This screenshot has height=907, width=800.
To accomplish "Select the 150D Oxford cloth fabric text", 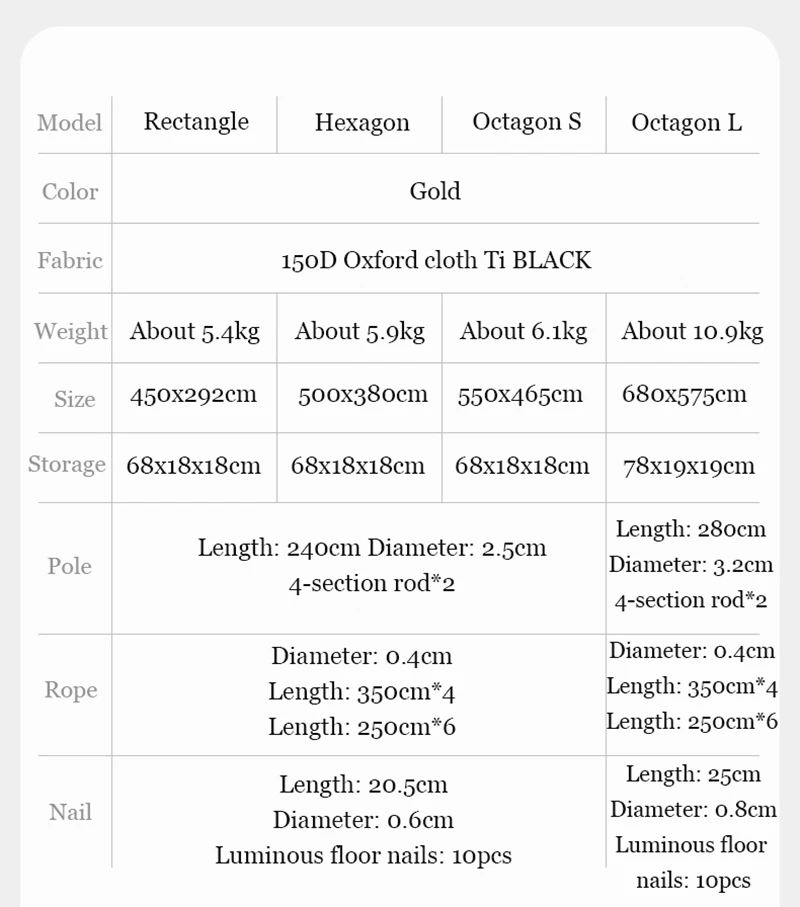I will point(435,261).
